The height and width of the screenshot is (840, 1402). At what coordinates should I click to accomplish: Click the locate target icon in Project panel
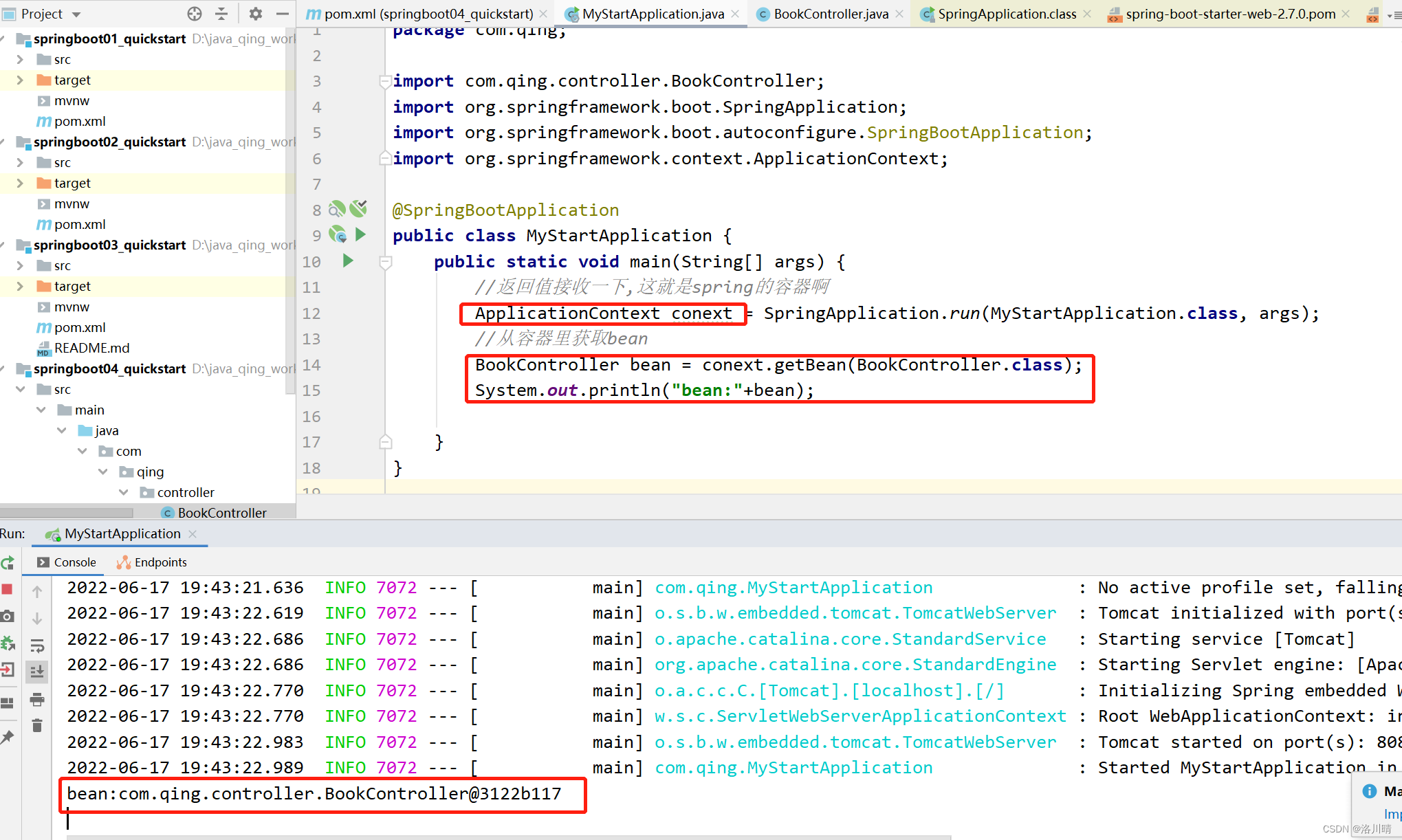pos(195,14)
